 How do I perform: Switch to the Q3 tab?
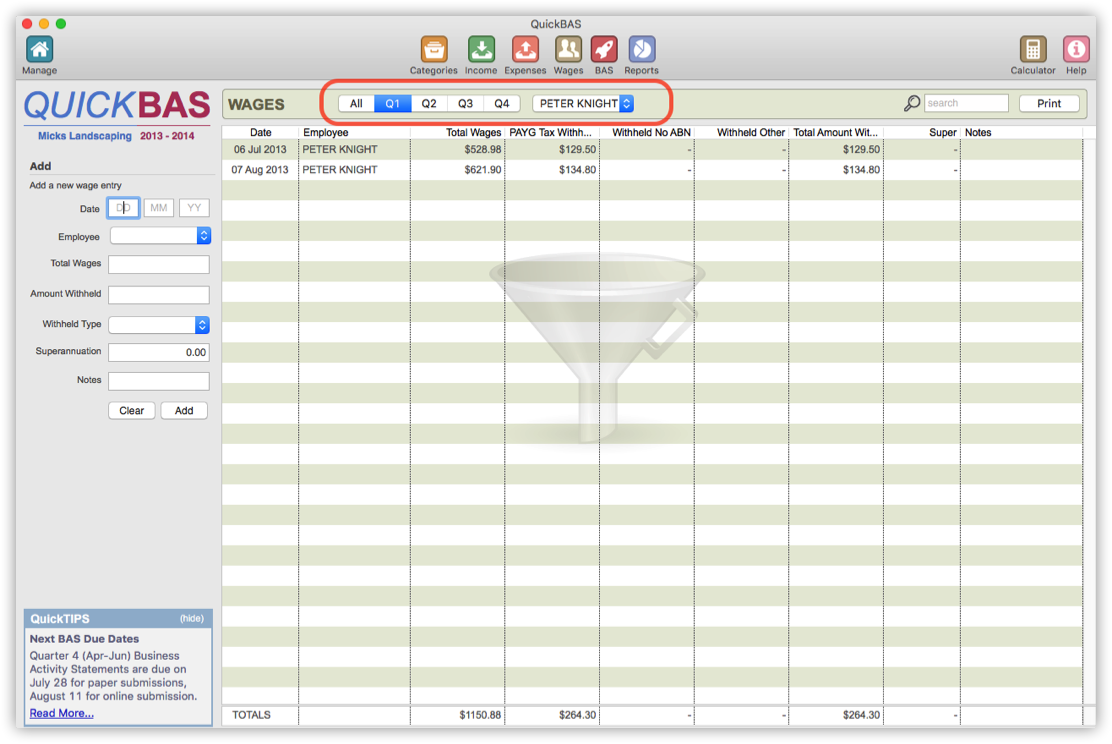tap(465, 103)
